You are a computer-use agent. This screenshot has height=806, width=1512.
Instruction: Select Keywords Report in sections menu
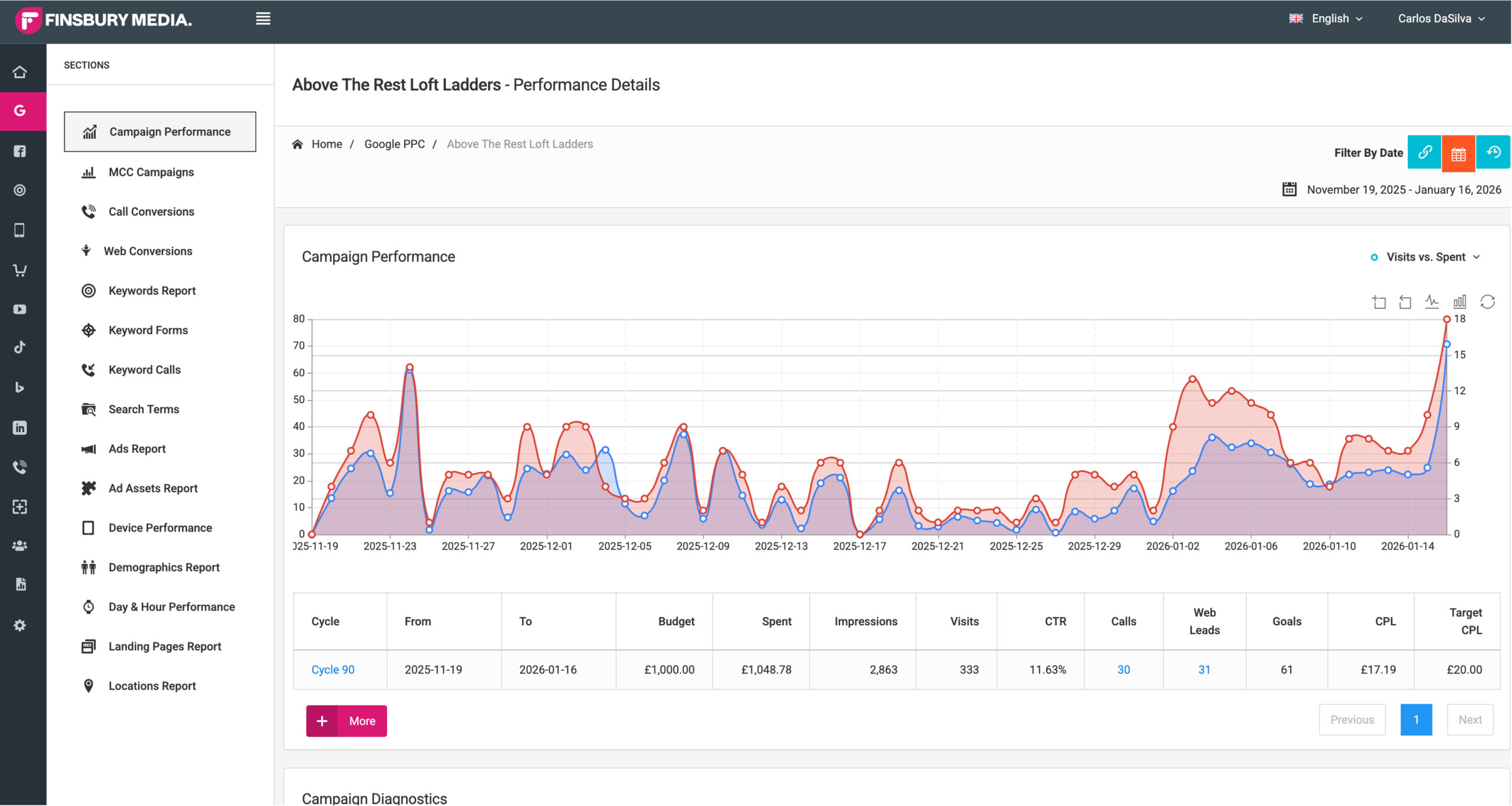pos(152,291)
